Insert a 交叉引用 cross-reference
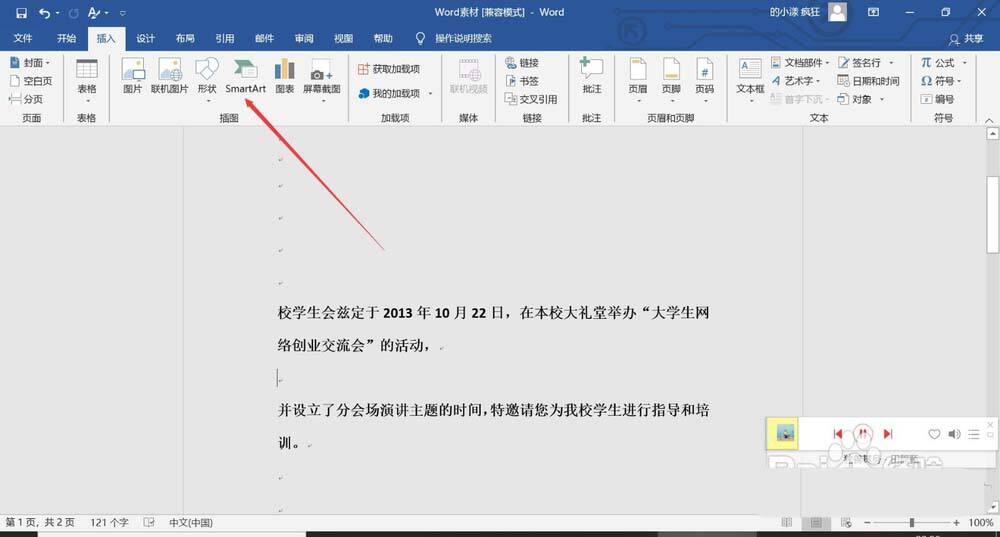 pos(531,99)
